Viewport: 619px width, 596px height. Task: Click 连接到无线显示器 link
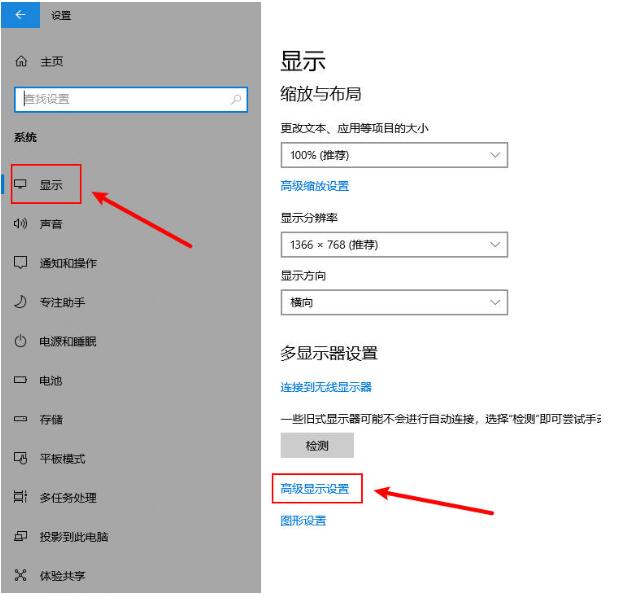(326, 387)
